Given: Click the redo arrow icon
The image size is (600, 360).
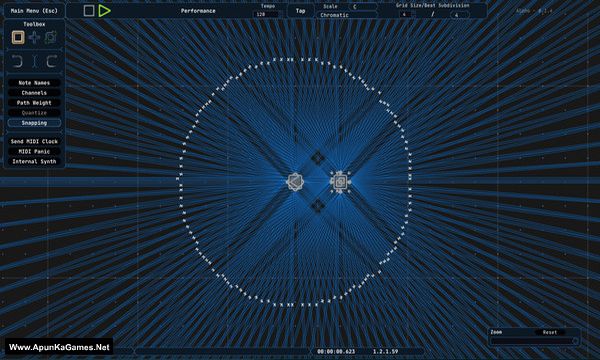Looking at the screenshot, I should coord(52,61).
